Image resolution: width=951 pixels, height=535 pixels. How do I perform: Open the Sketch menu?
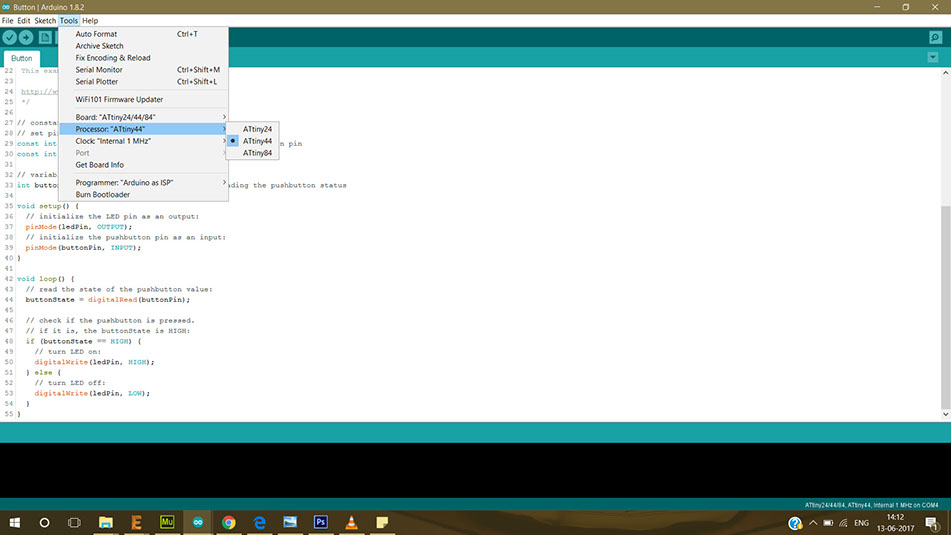click(x=45, y=21)
